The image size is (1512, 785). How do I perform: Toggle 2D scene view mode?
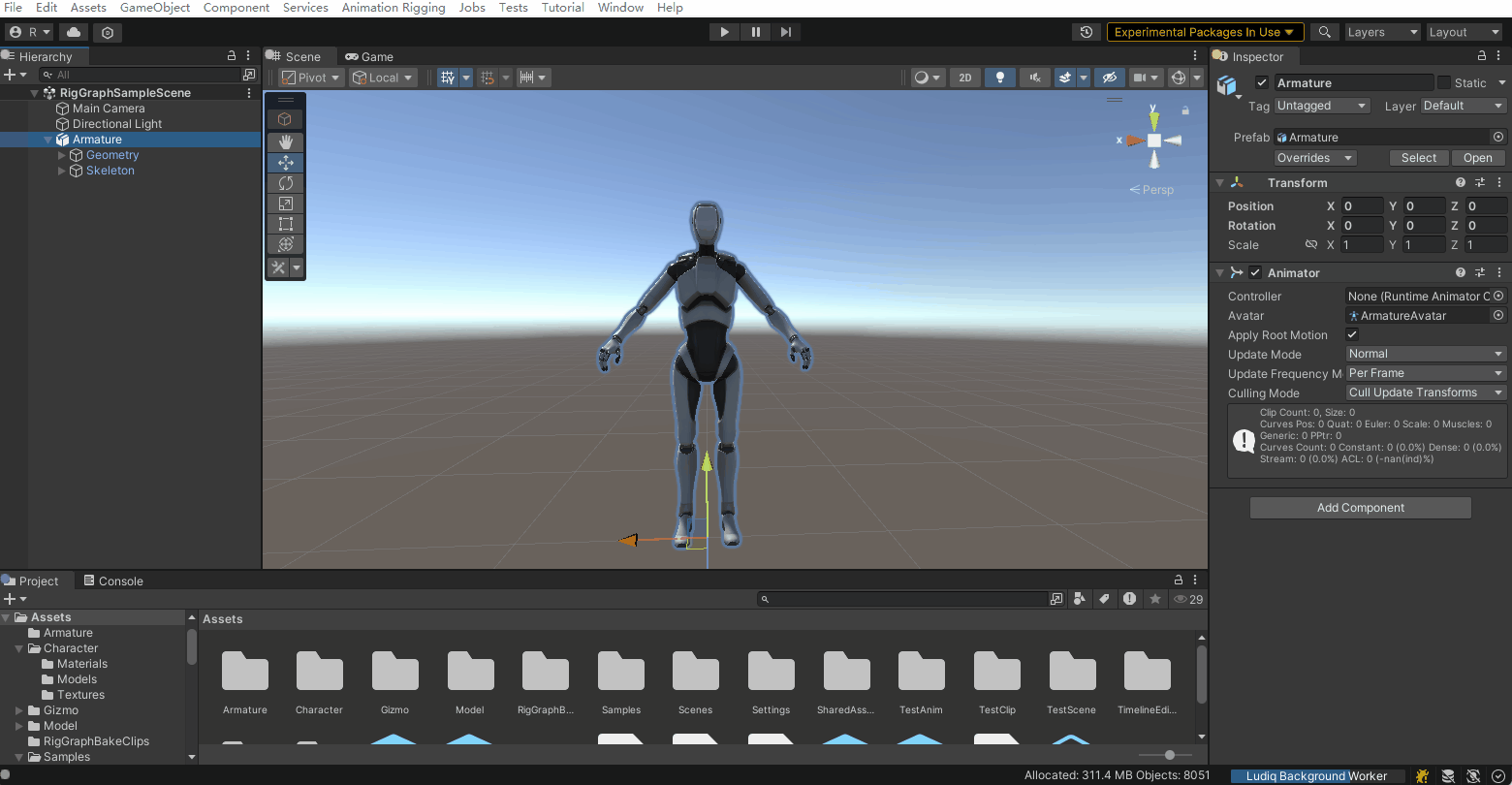[964, 78]
